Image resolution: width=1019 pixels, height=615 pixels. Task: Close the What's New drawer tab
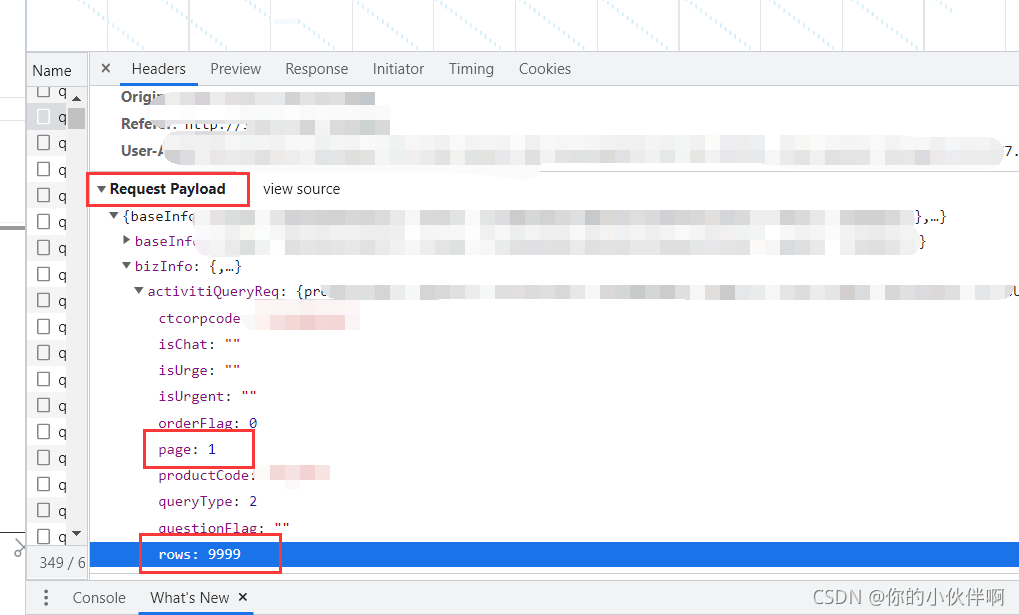[243, 597]
